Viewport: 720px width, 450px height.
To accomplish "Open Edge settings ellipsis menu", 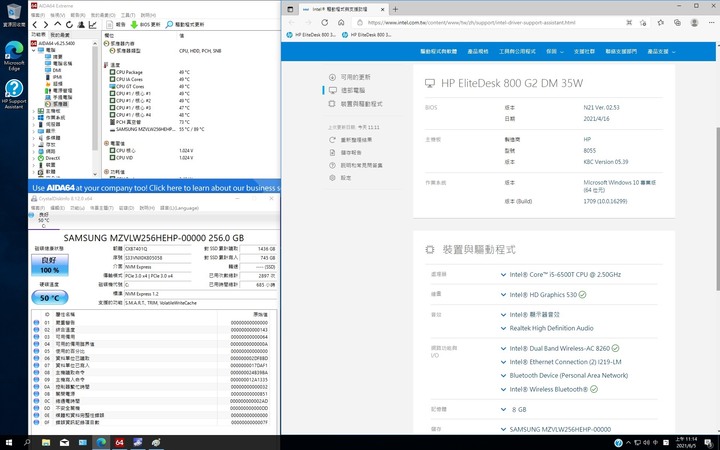I will pos(712,22).
